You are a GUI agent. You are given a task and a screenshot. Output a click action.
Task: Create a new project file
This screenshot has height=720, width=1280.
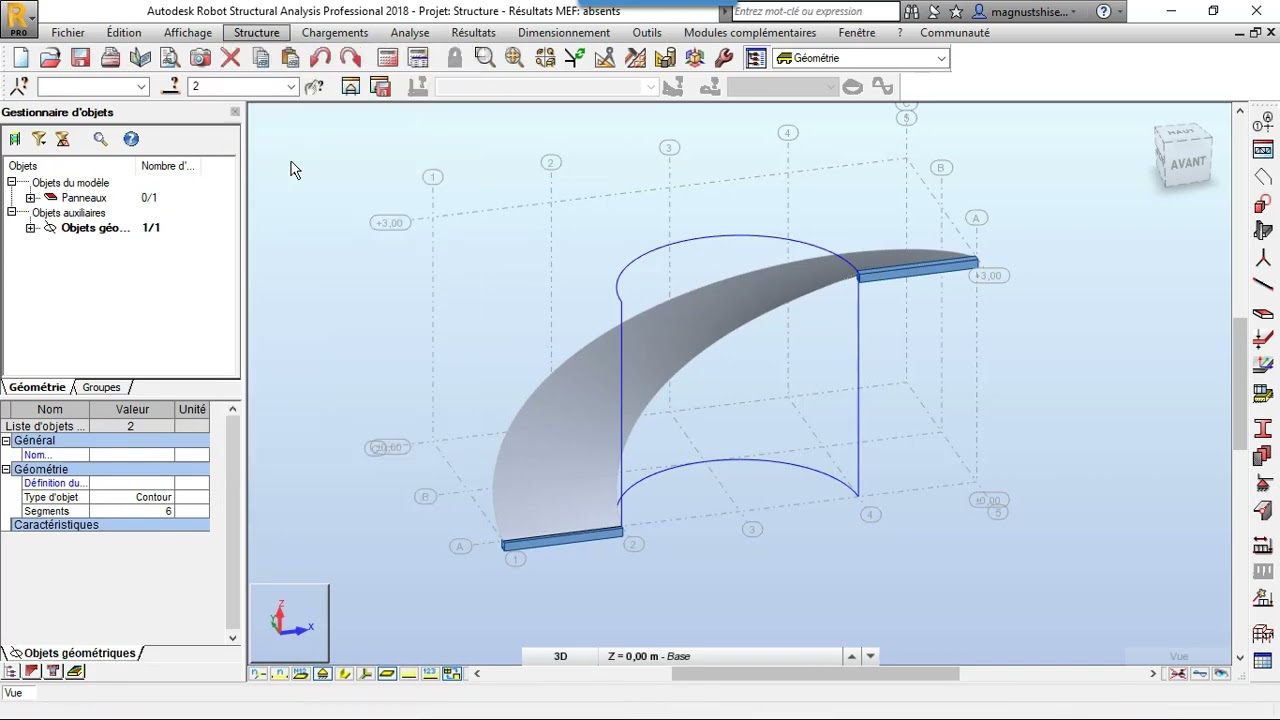(x=21, y=58)
